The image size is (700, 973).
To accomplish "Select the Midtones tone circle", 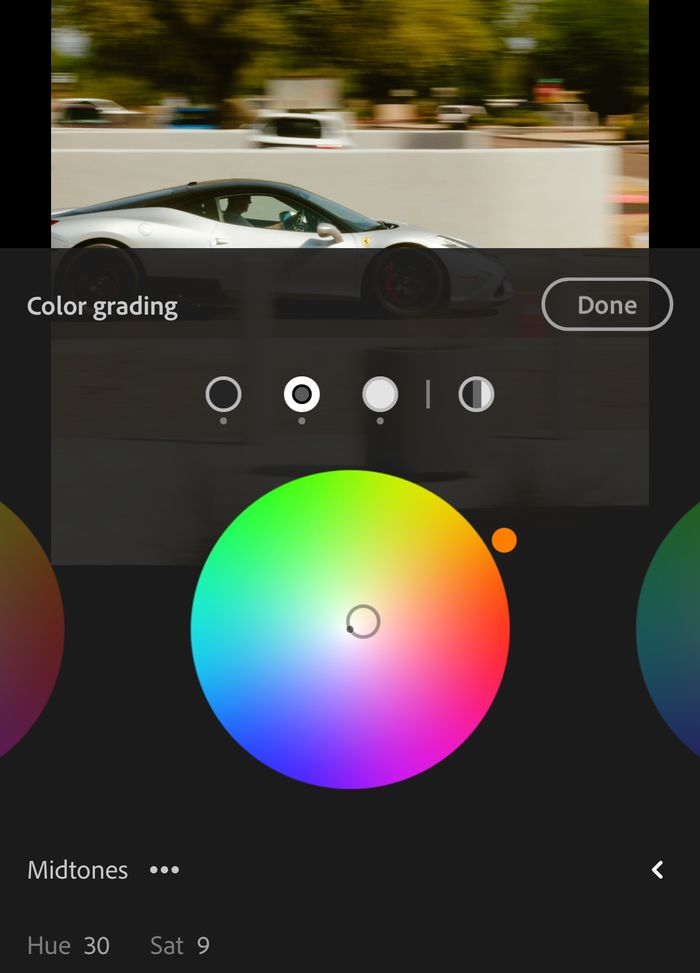I will pyautogui.click(x=302, y=394).
